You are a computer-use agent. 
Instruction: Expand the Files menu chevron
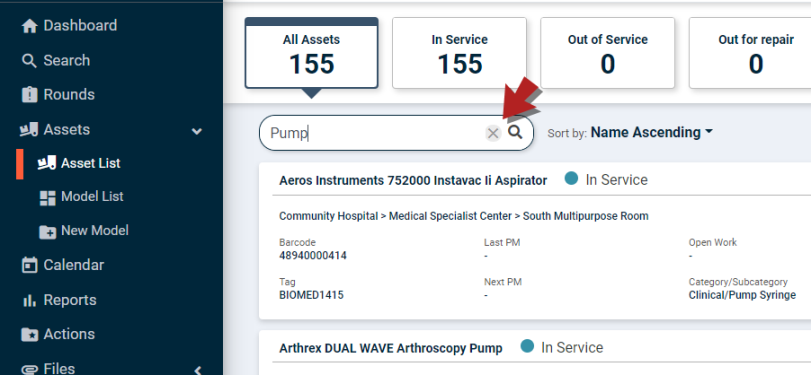(x=198, y=370)
